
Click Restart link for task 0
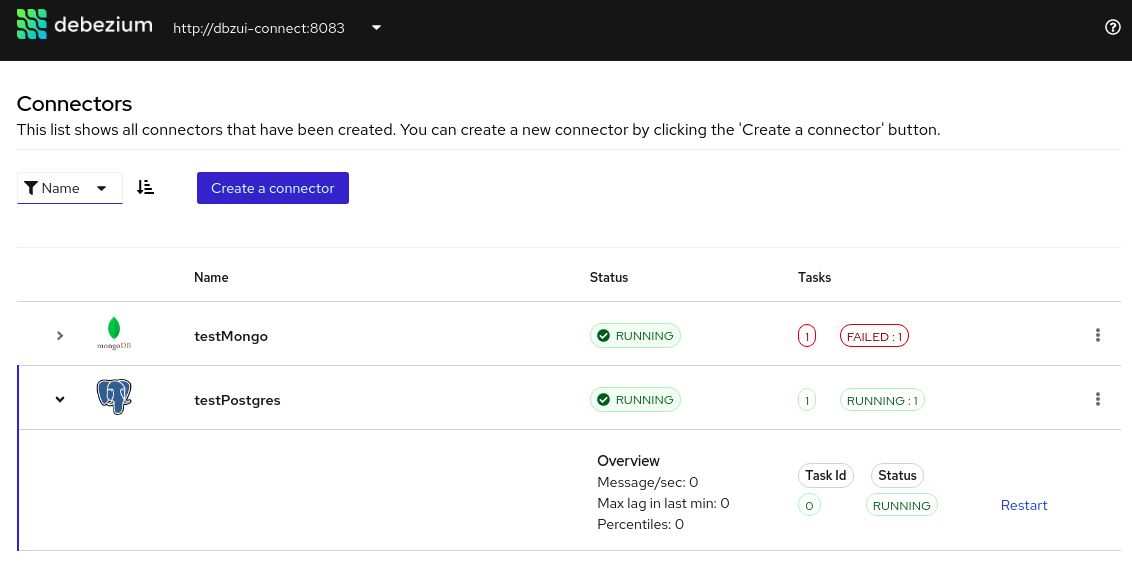(x=1023, y=506)
